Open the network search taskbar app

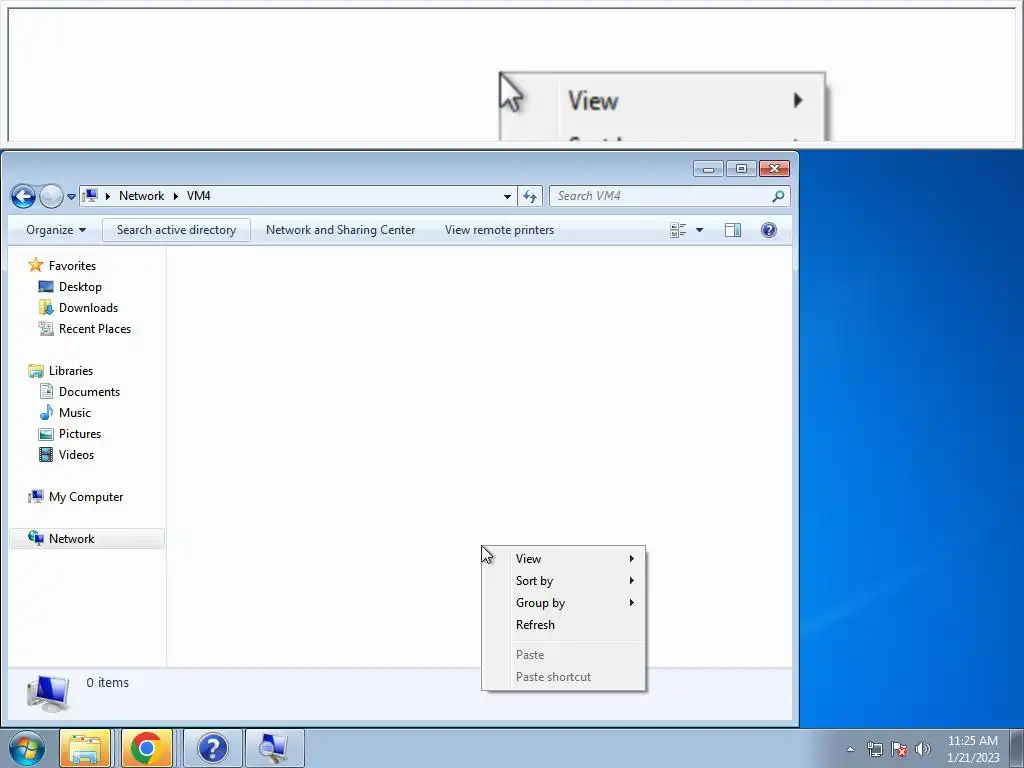pos(274,748)
